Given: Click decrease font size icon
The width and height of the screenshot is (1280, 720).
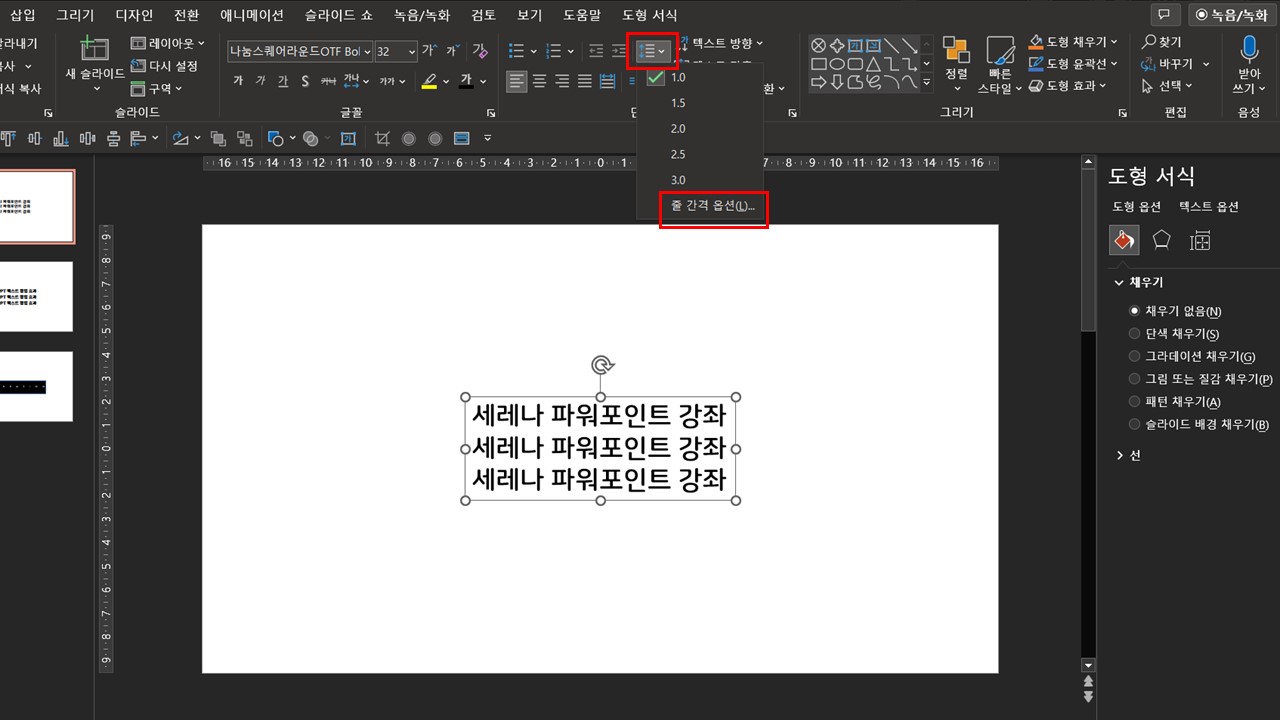Looking at the screenshot, I should 452,50.
